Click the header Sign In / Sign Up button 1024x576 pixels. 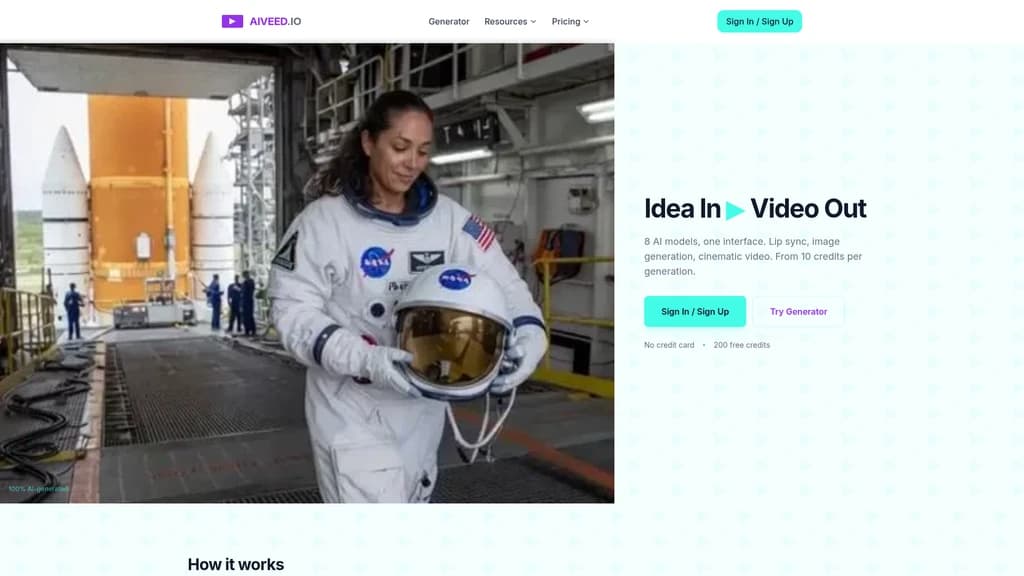pos(760,22)
